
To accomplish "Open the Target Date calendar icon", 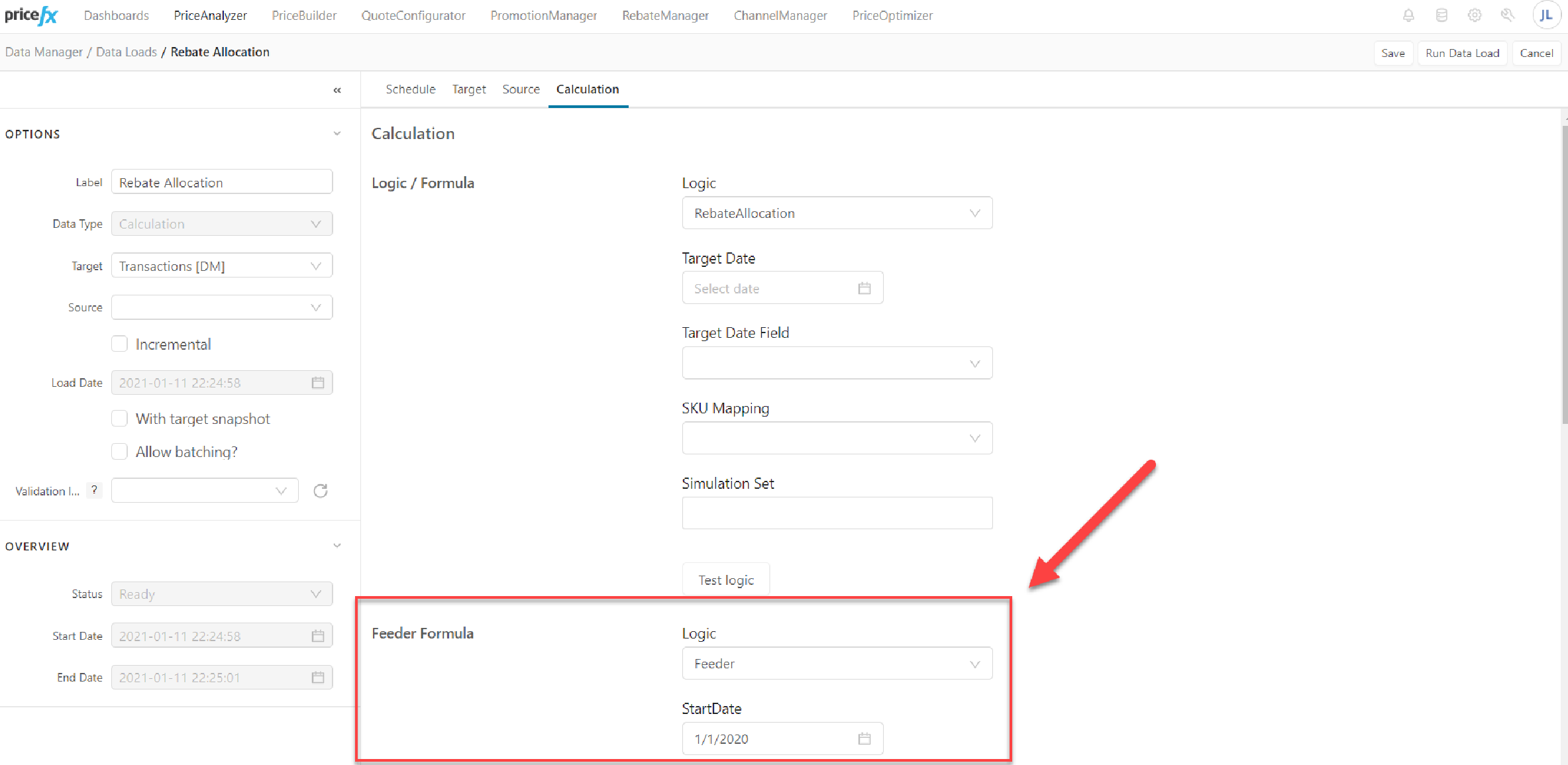I will click(864, 288).
